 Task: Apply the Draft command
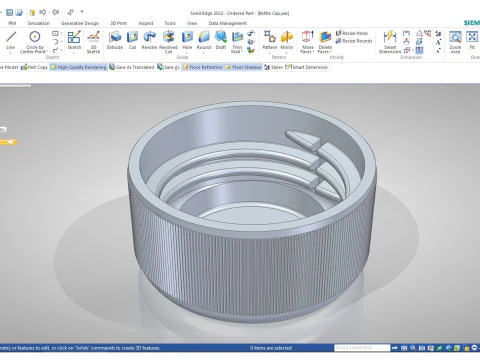pyautogui.click(x=221, y=40)
